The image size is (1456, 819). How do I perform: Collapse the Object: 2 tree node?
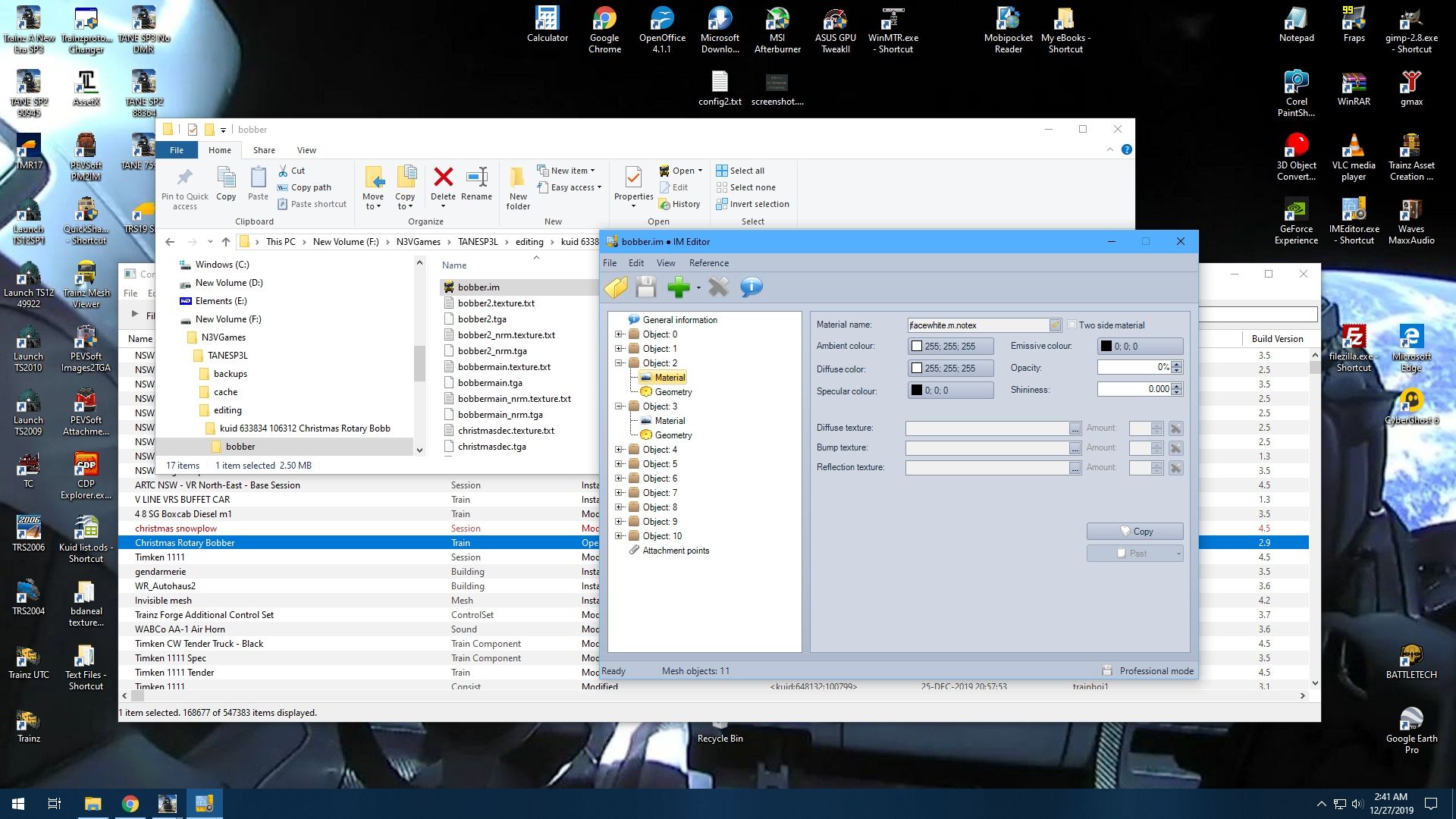pos(619,363)
